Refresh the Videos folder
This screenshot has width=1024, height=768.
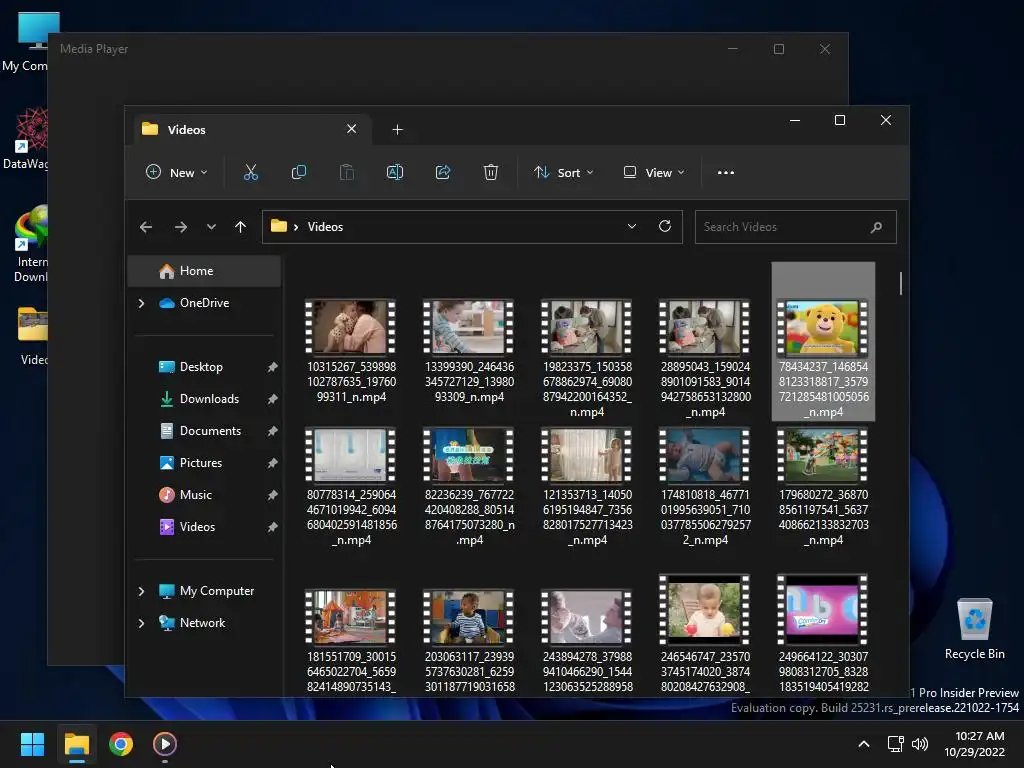click(665, 226)
